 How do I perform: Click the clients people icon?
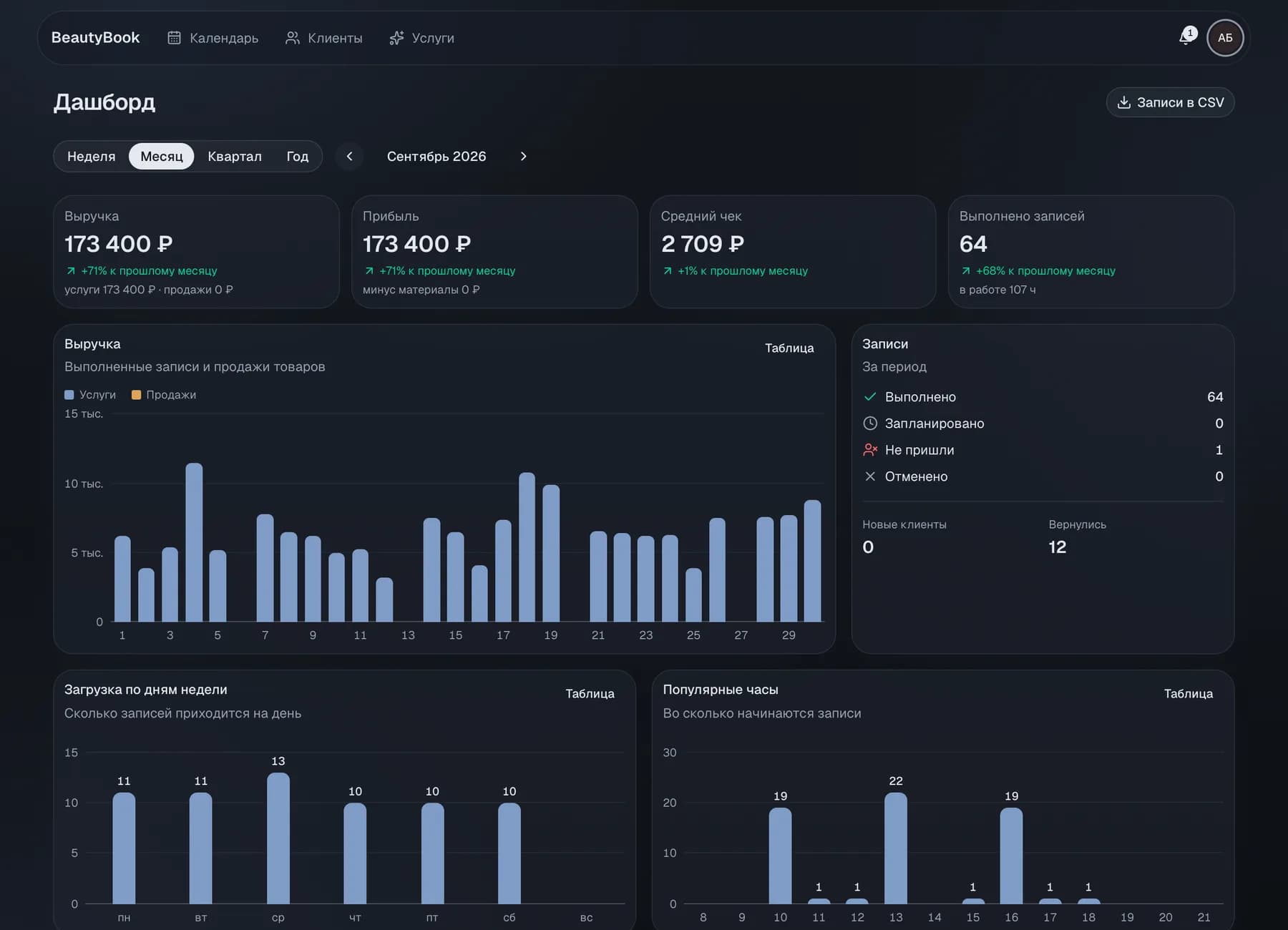(x=292, y=38)
